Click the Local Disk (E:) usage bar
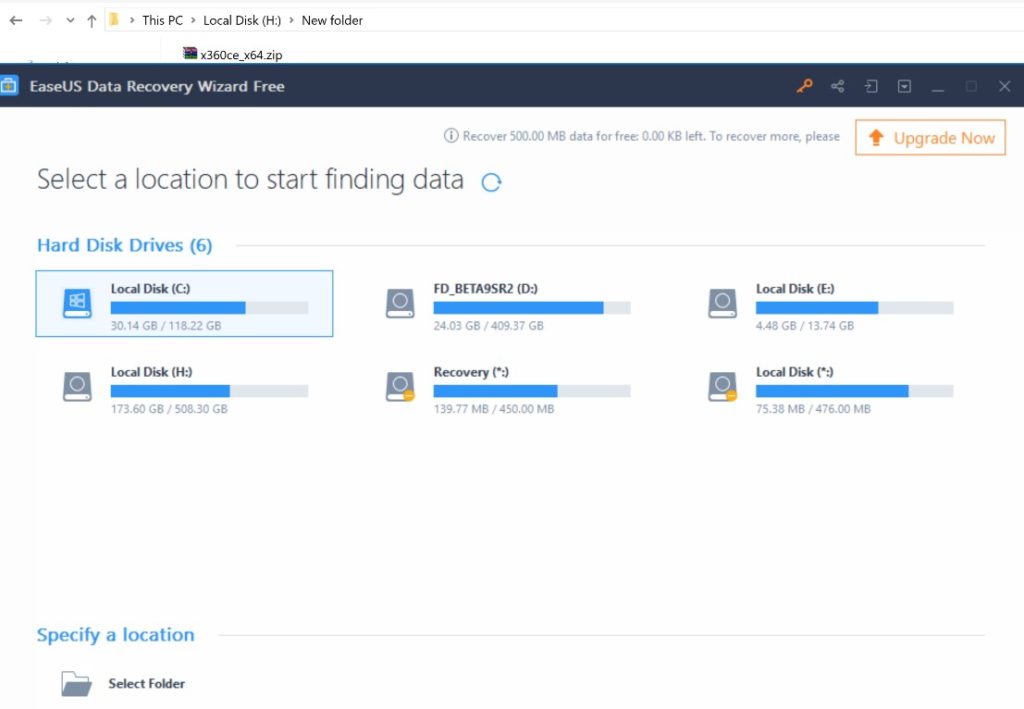The width and height of the screenshot is (1024, 709). coord(854,308)
